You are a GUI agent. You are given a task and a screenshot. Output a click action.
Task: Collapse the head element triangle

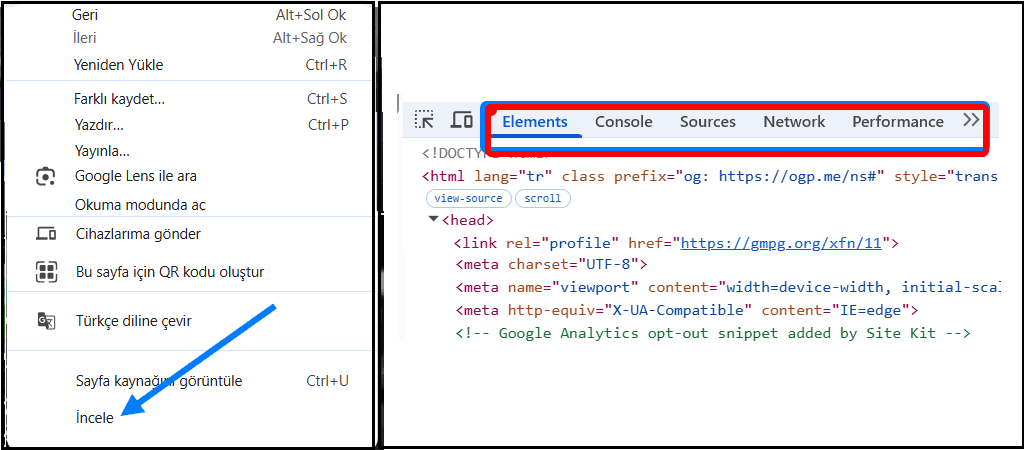pos(433,219)
